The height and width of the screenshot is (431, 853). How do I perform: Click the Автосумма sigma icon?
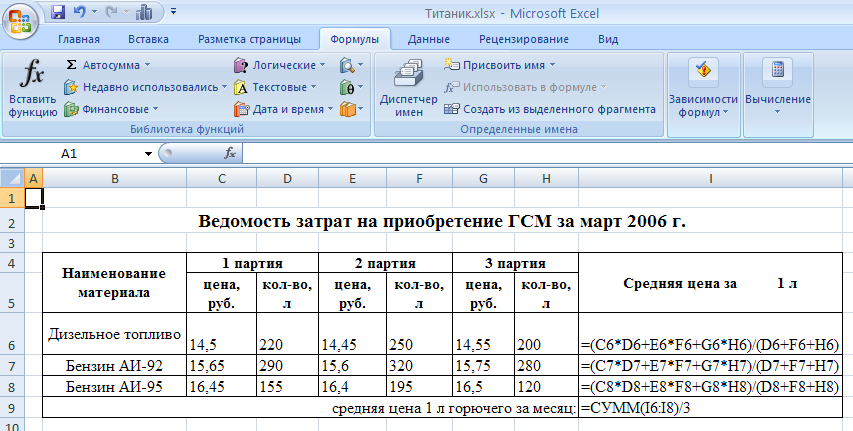71,65
